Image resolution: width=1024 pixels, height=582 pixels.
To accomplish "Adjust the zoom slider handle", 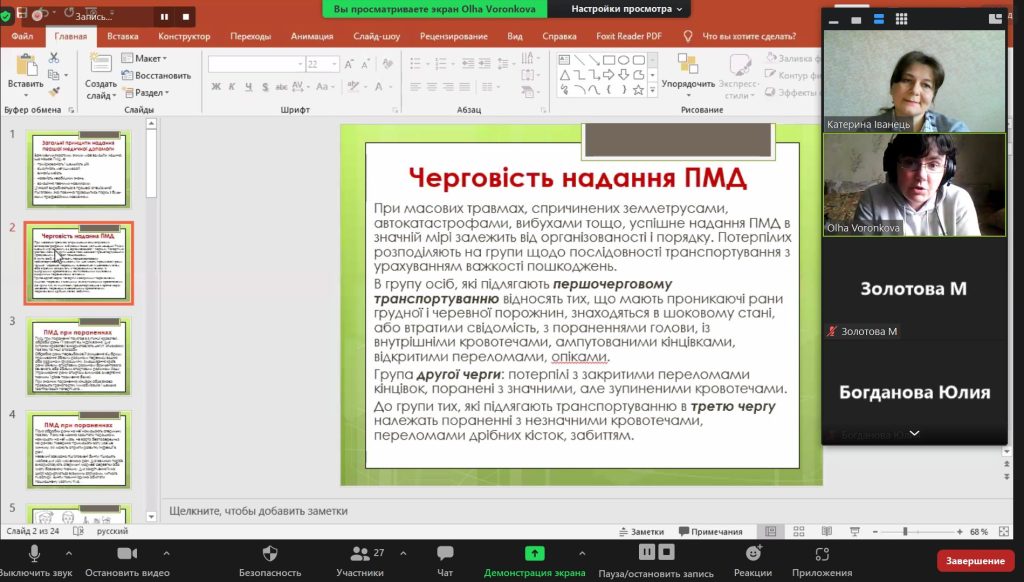I will pyautogui.click(x=905, y=532).
